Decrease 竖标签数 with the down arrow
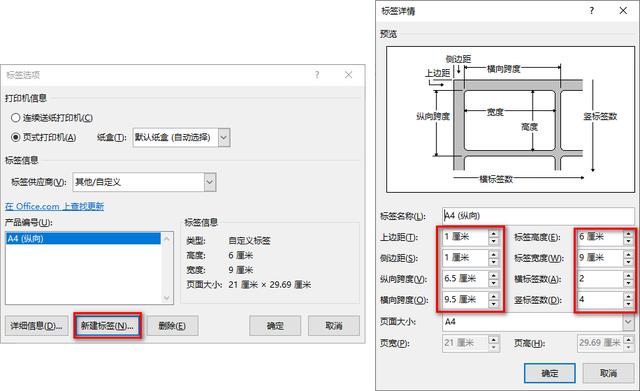Viewport: 640px width, 391px height. [629, 304]
